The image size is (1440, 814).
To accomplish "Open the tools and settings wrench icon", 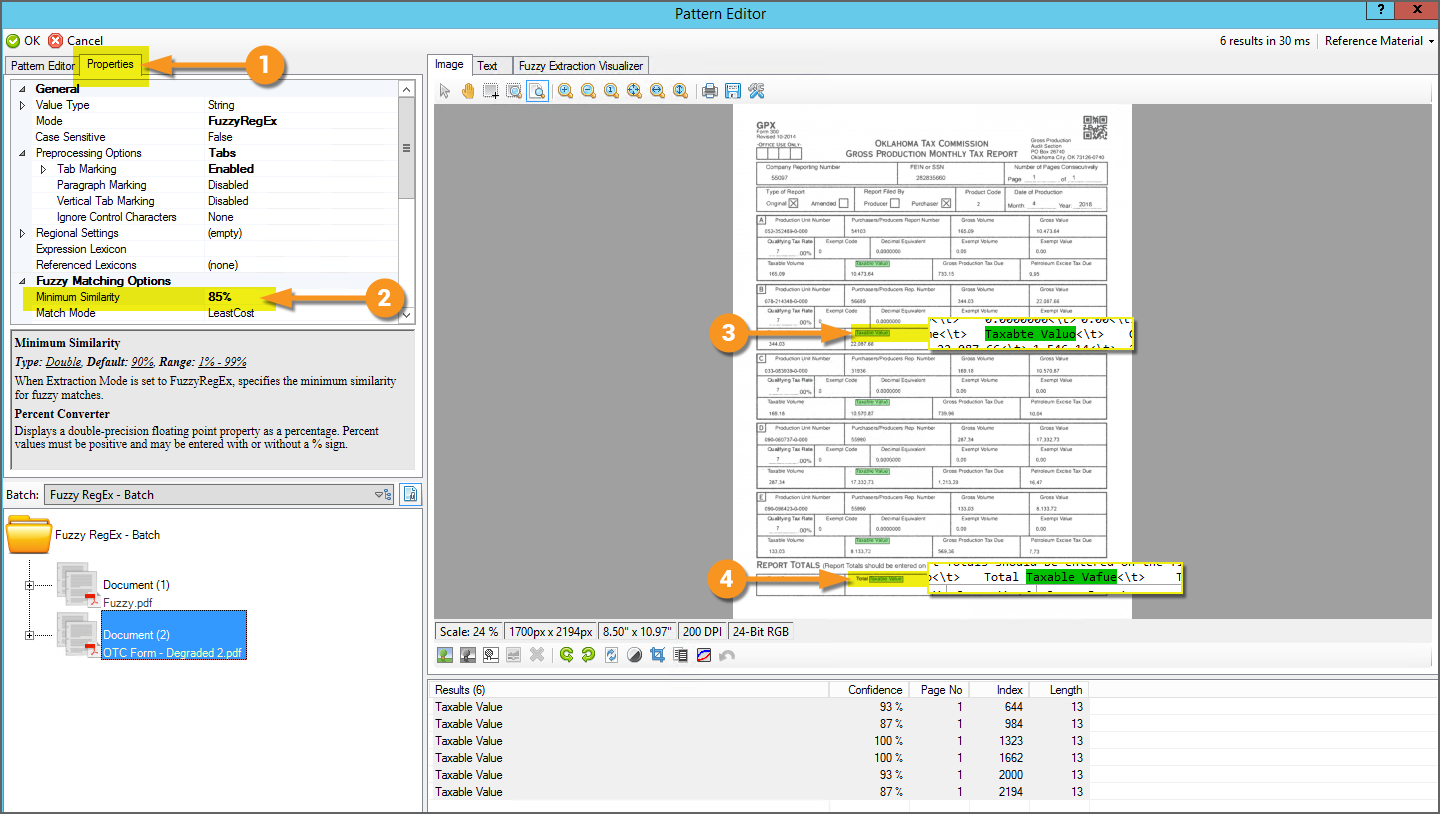I will (x=756, y=91).
